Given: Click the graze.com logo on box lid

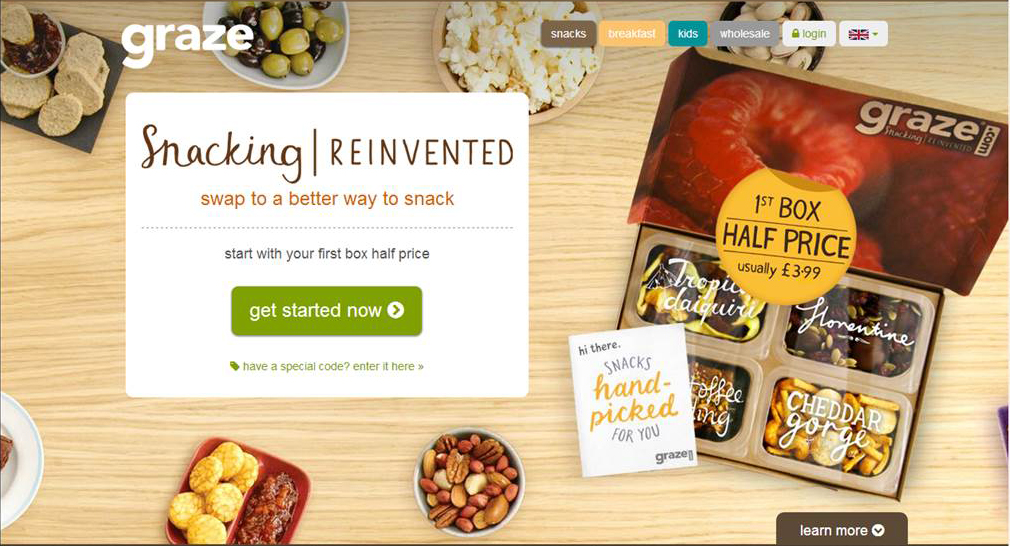Looking at the screenshot, I should [x=929, y=128].
